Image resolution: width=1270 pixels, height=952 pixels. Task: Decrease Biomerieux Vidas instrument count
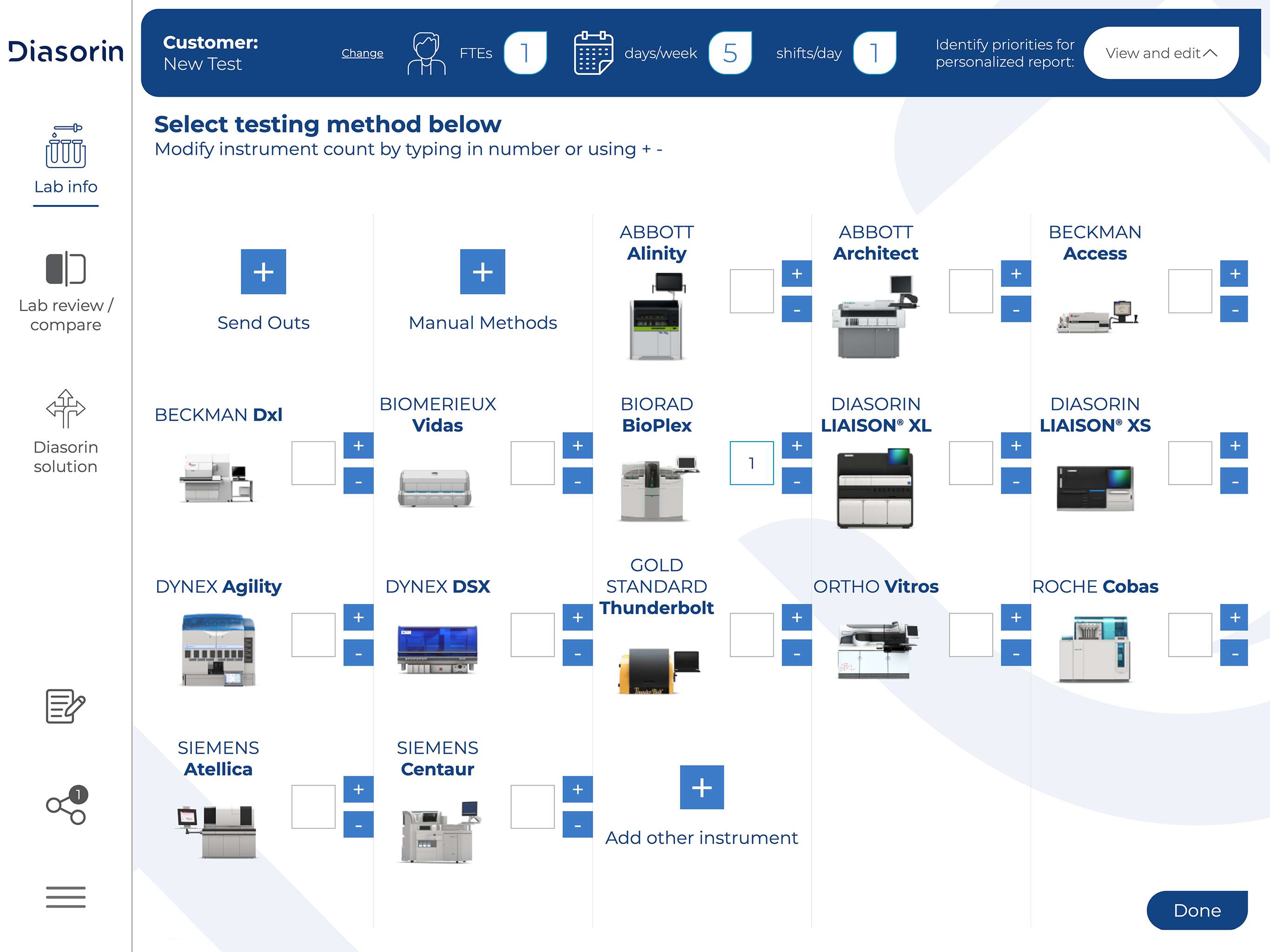[577, 481]
